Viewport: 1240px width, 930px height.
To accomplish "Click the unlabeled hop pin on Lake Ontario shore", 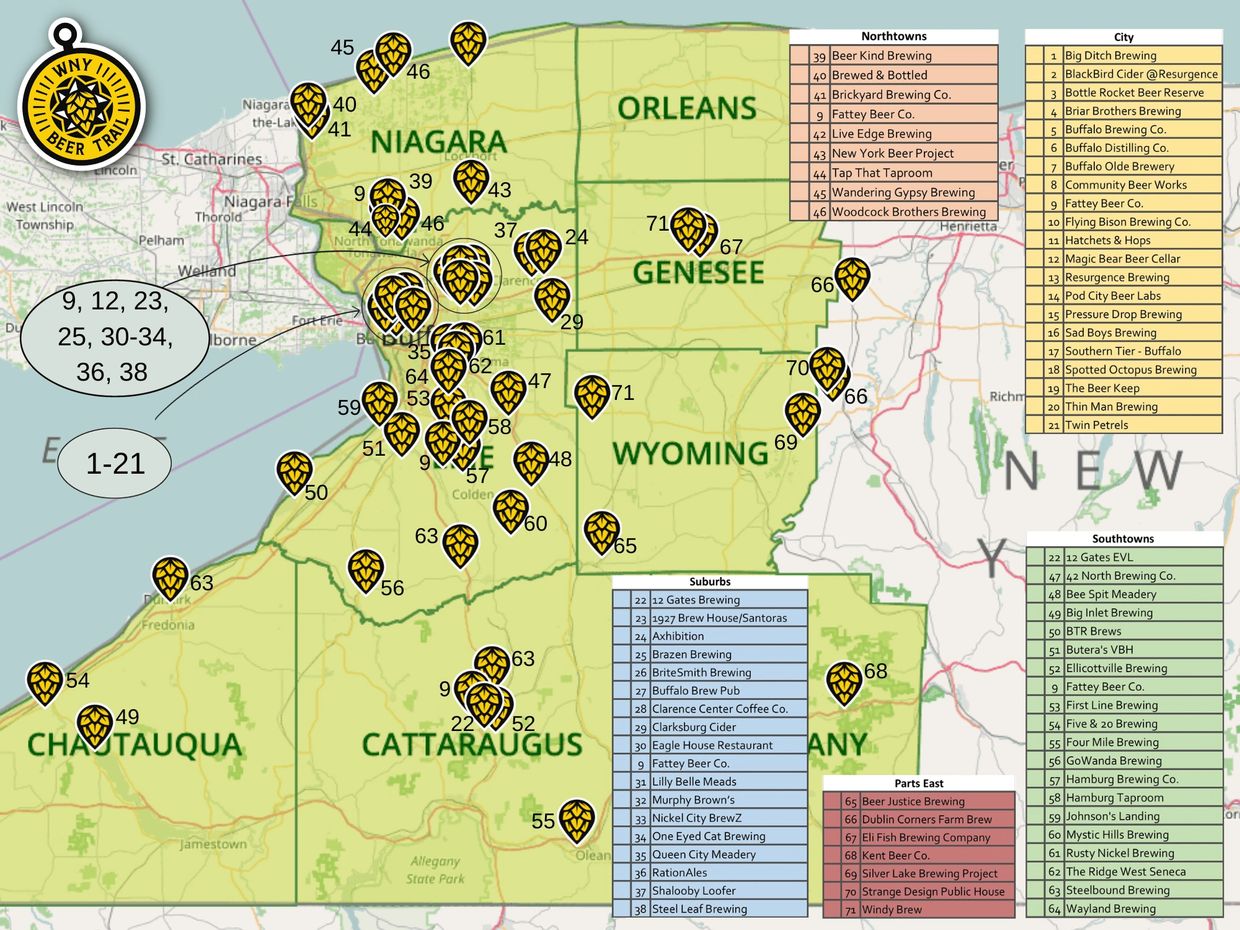I will click(x=468, y=43).
